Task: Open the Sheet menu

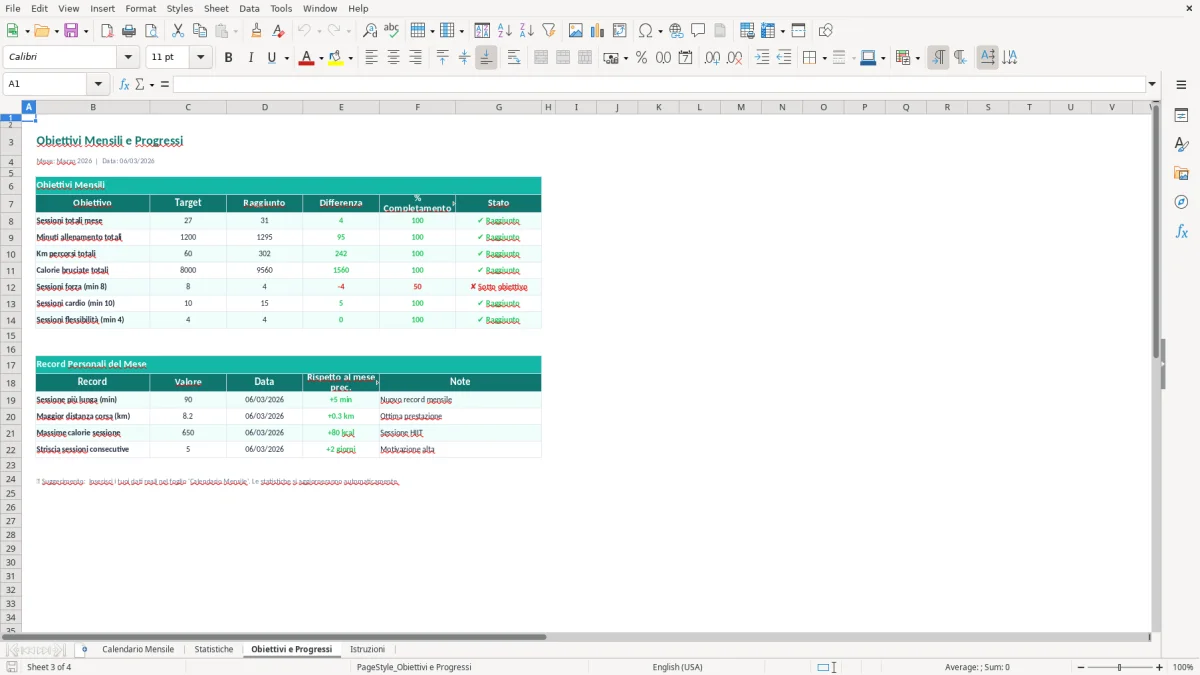Action: point(216,8)
